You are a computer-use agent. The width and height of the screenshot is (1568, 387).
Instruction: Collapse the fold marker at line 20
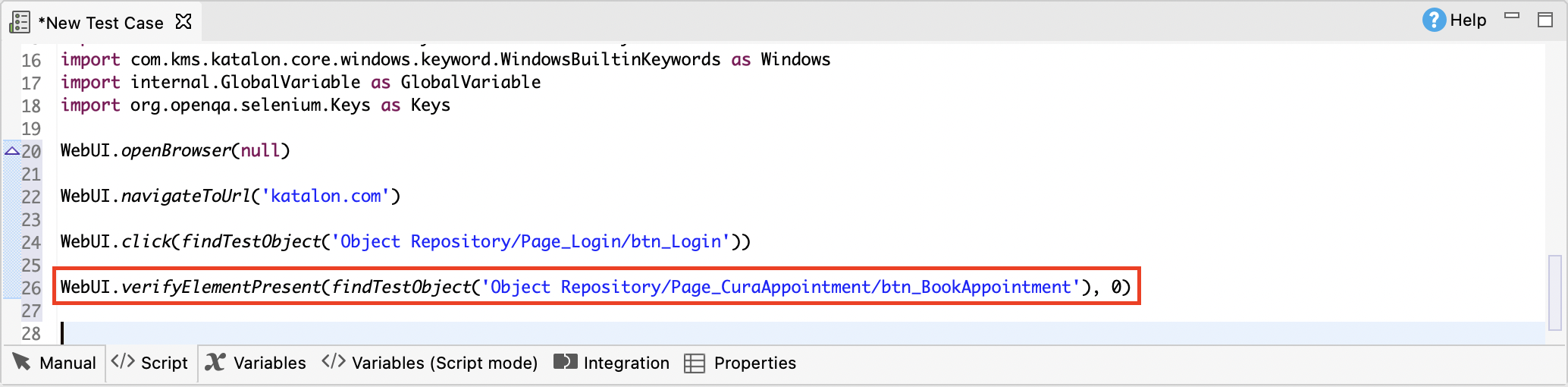[x=11, y=151]
